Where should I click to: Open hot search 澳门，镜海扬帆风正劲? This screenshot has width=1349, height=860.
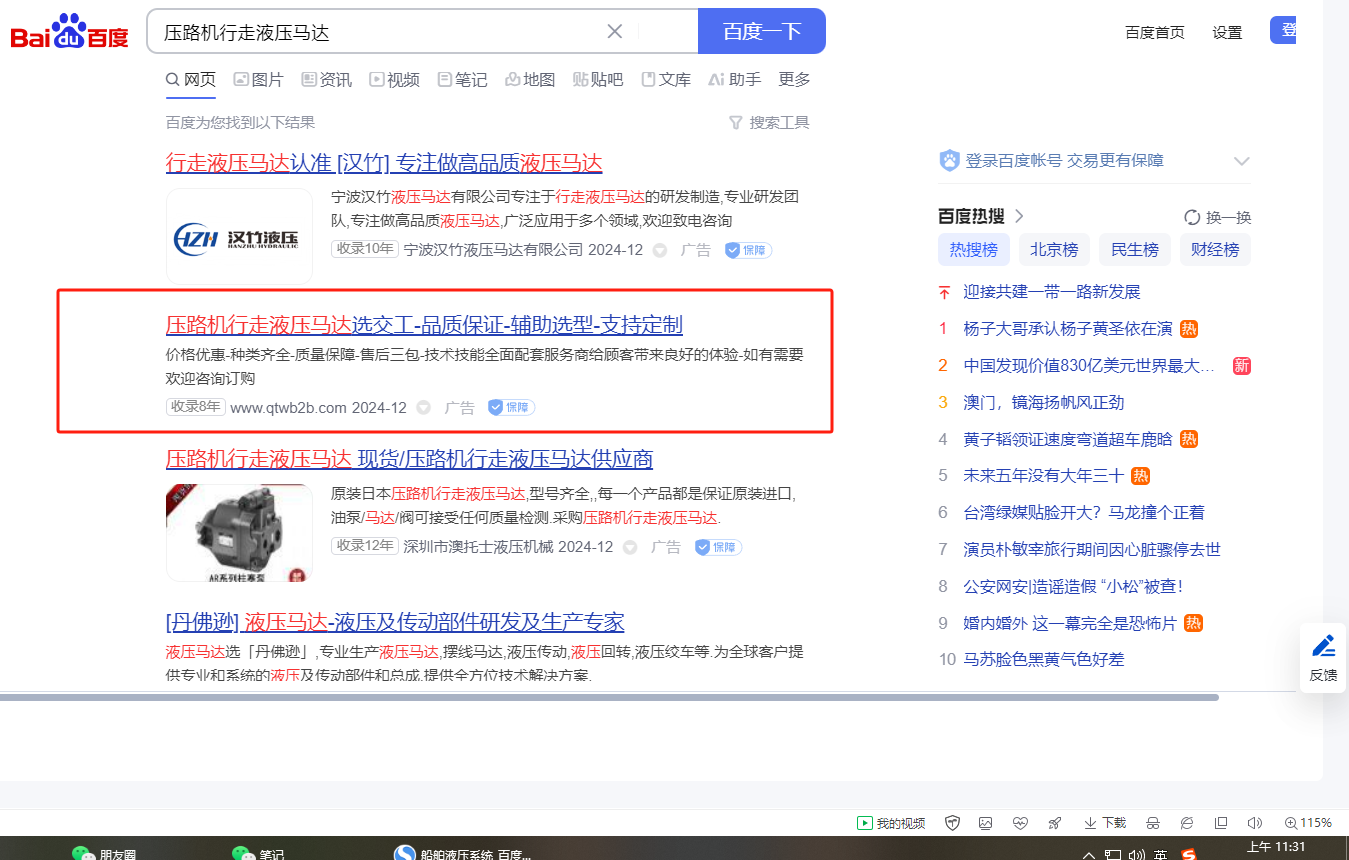[1044, 402]
